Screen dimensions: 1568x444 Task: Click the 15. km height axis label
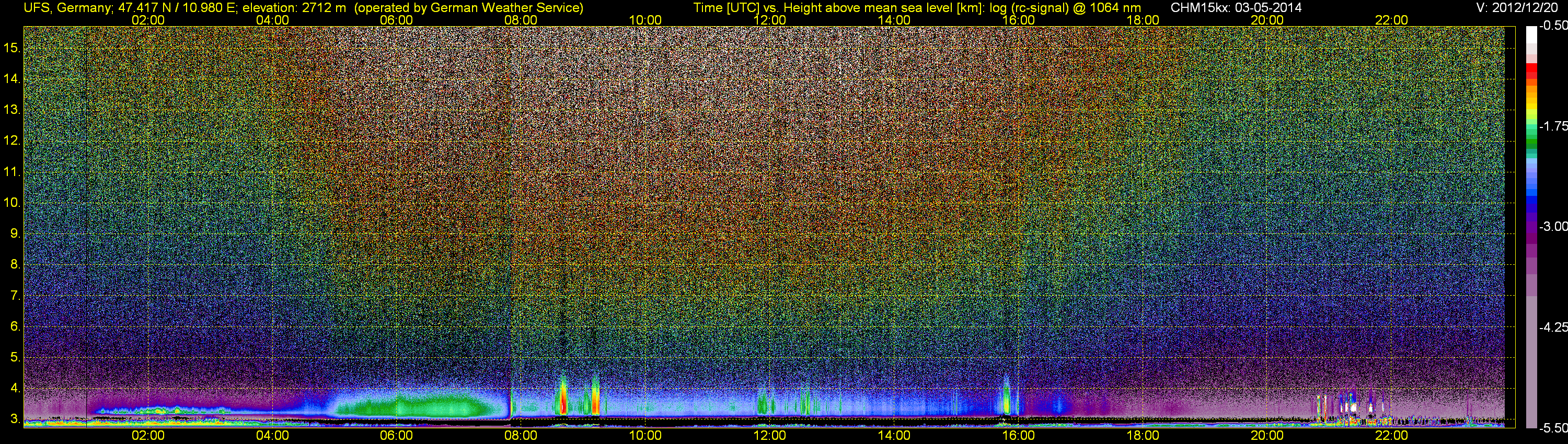[x=12, y=48]
